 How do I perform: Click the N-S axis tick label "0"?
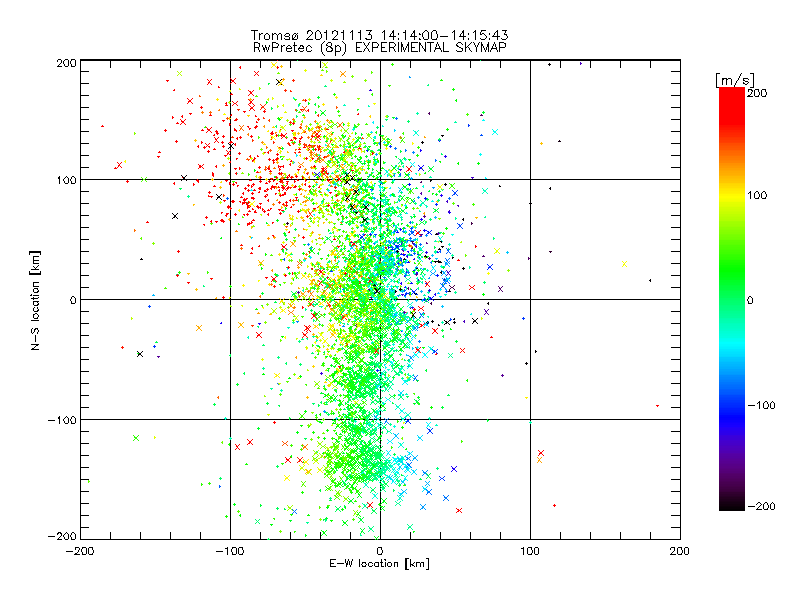pos(73,300)
